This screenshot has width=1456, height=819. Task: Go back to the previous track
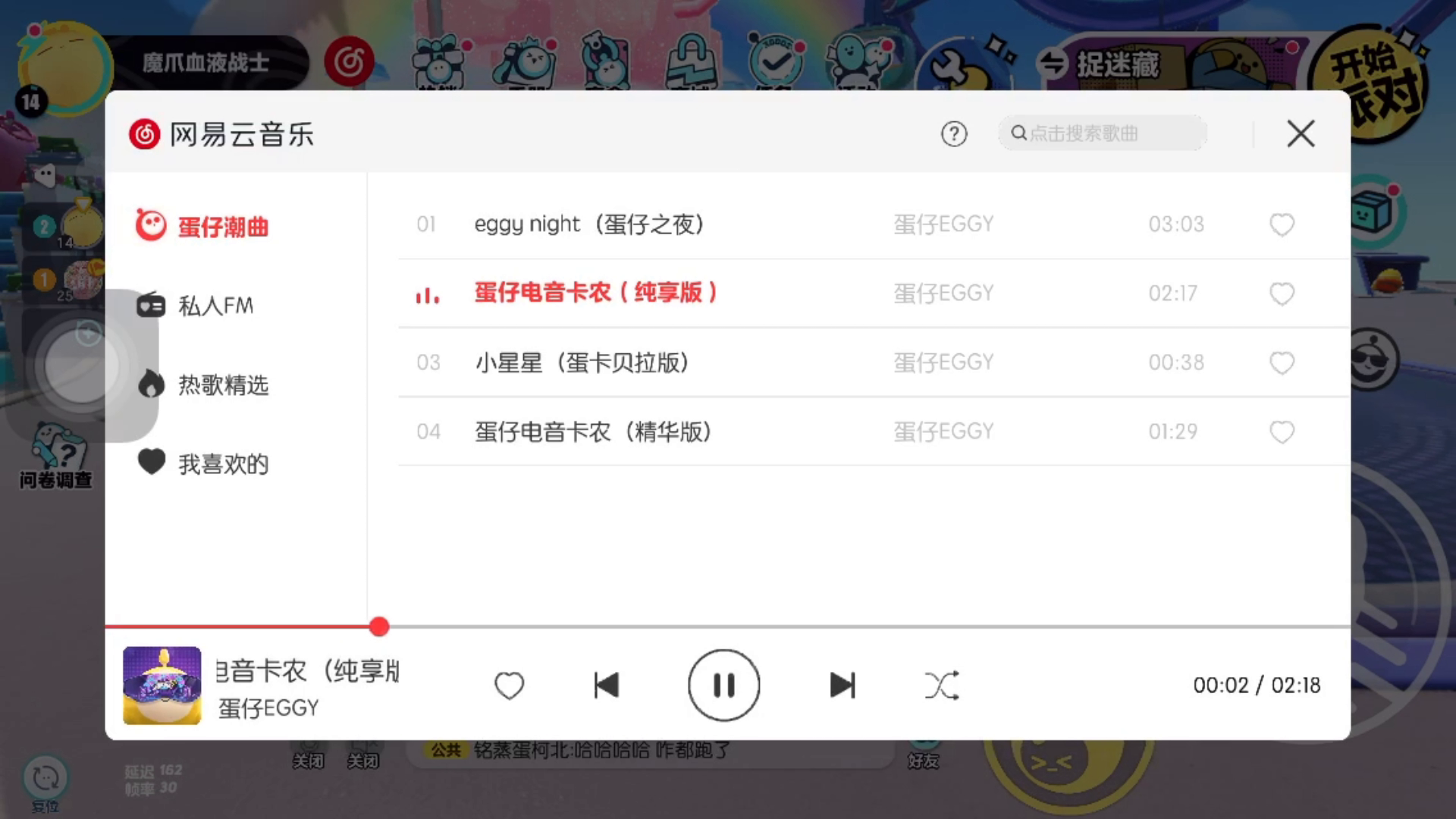pos(607,686)
